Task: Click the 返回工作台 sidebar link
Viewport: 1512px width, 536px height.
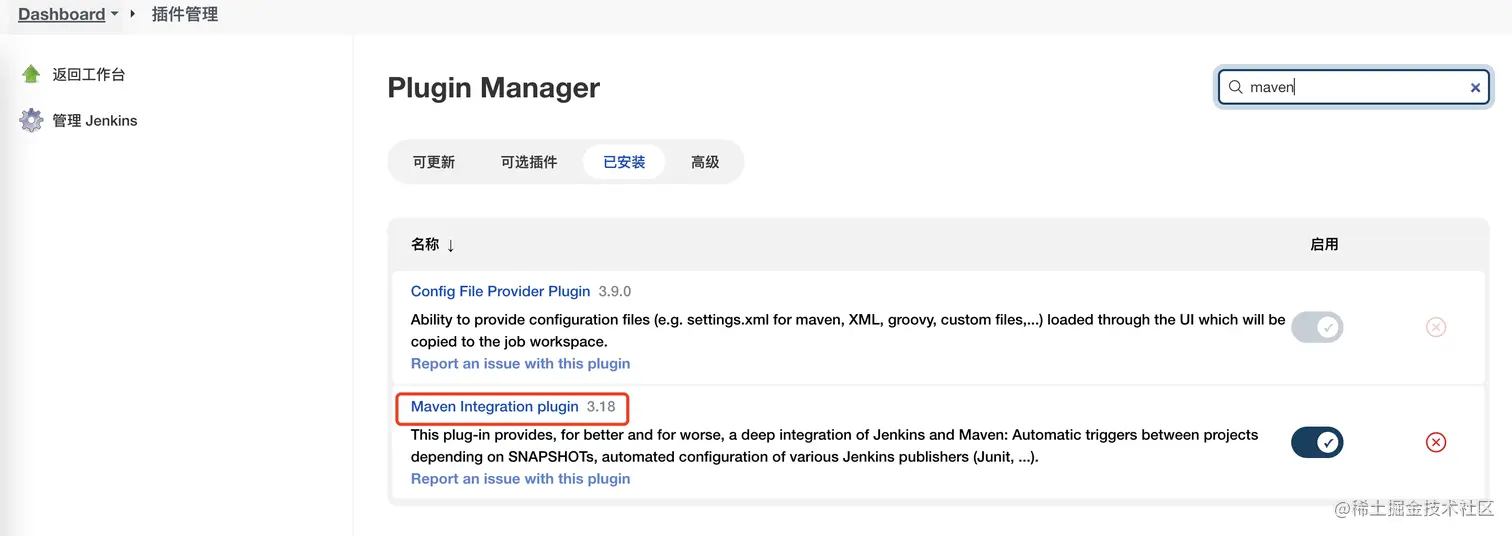Action: 88,74
